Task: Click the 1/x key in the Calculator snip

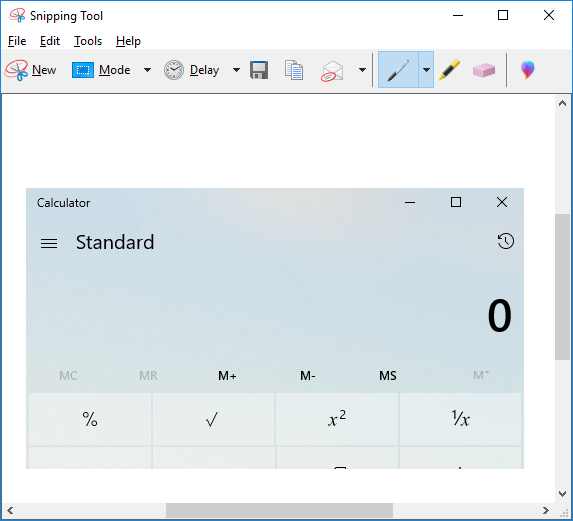Action: 460,419
